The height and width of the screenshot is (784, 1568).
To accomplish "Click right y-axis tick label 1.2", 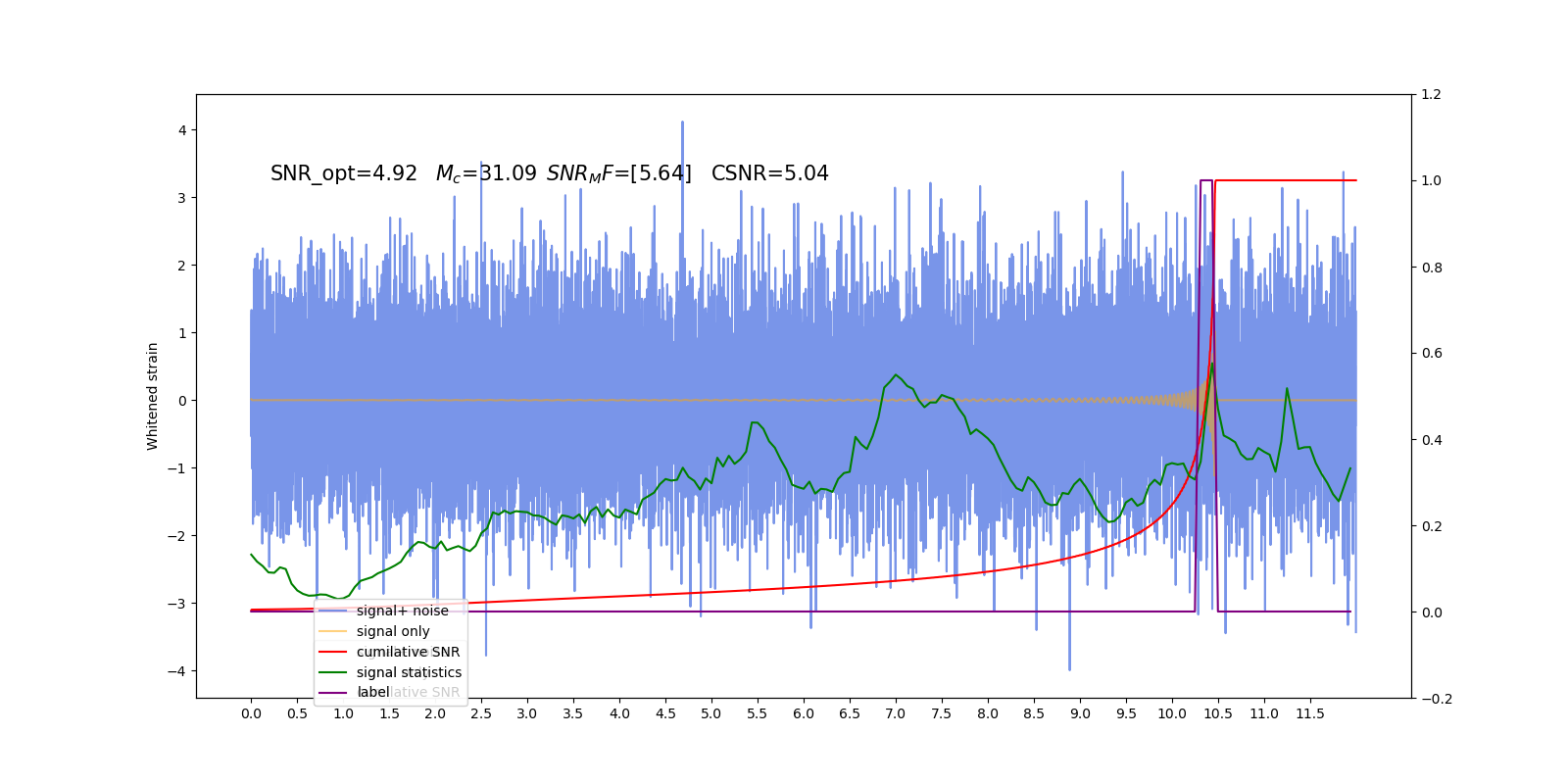I will [x=1432, y=95].
